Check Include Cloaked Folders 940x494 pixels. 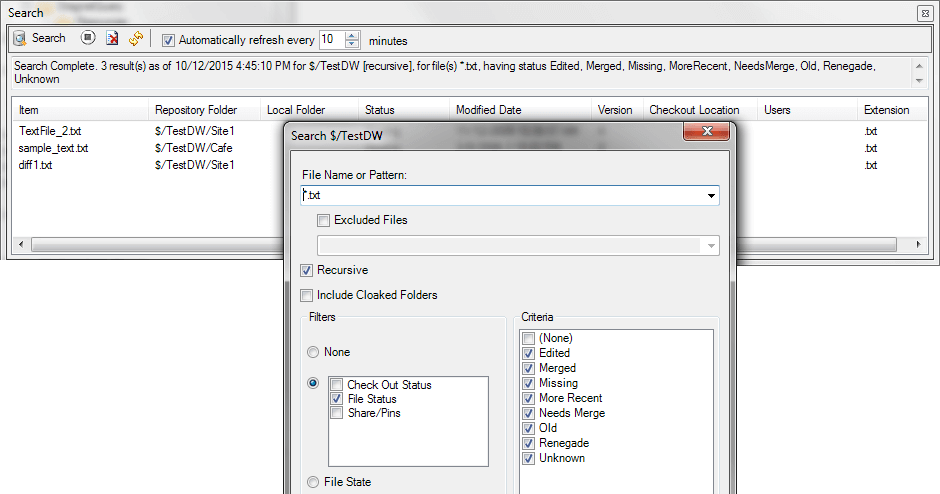pyautogui.click(x=308, y=295)
